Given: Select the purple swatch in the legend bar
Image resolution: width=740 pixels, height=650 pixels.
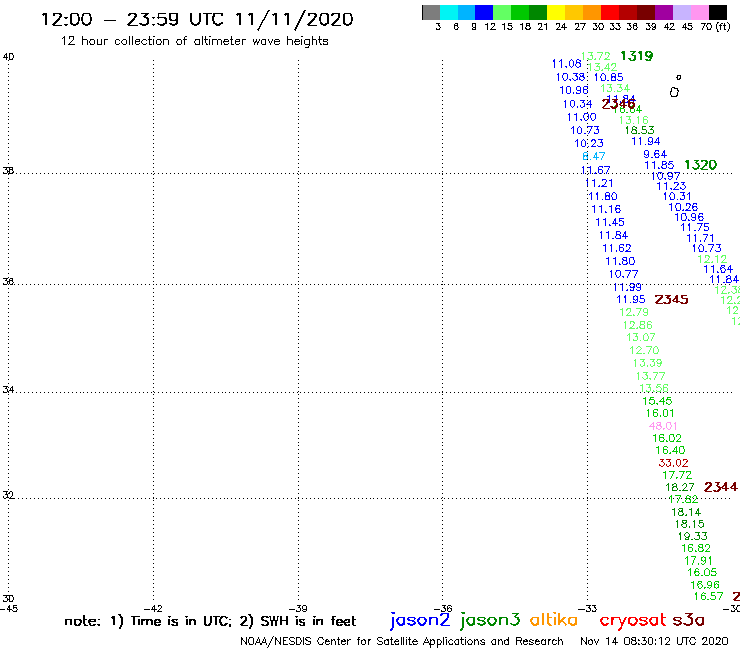Looking at the screenshot, I should click(664, 12).
